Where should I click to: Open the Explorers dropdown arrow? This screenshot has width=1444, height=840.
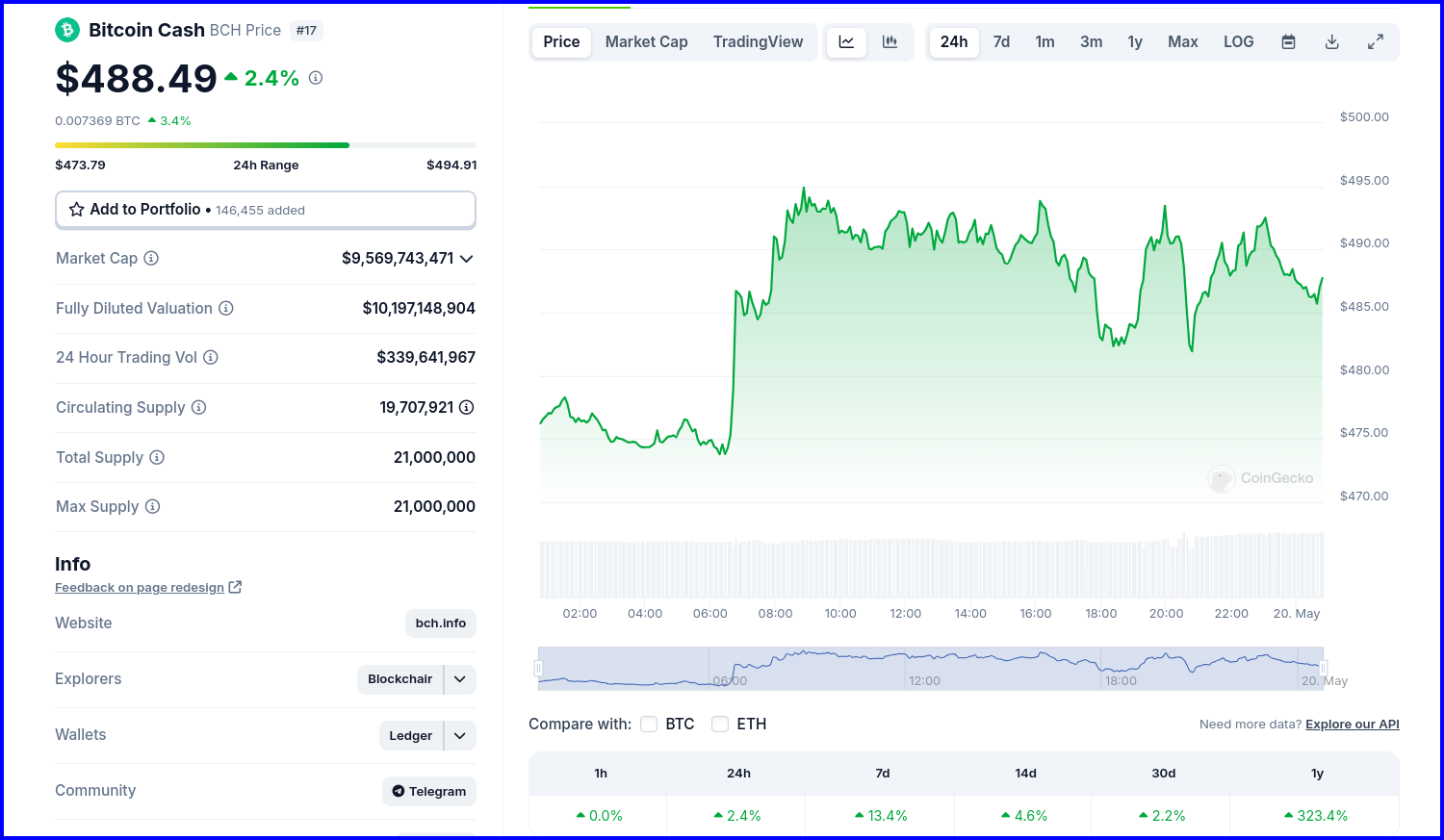[x=460, y=679]
